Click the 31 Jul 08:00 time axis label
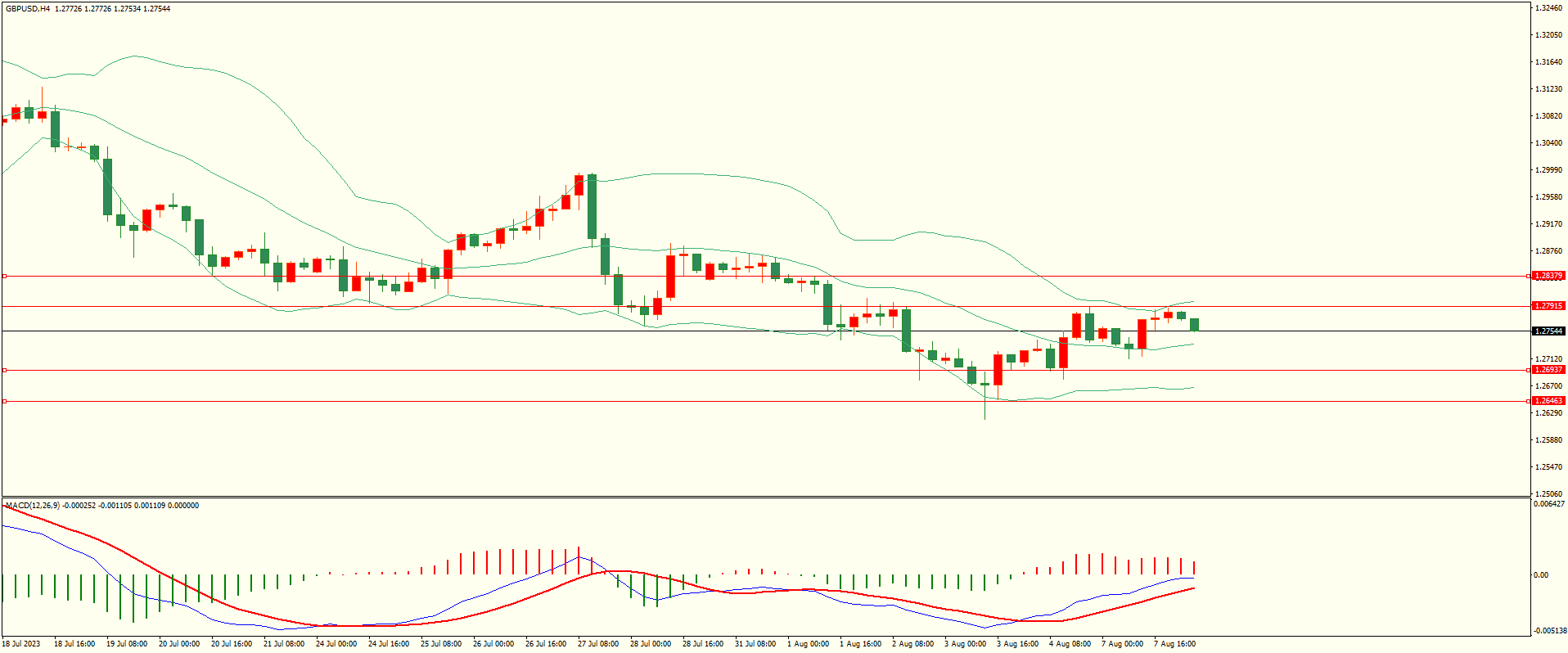 click(755, 644)
